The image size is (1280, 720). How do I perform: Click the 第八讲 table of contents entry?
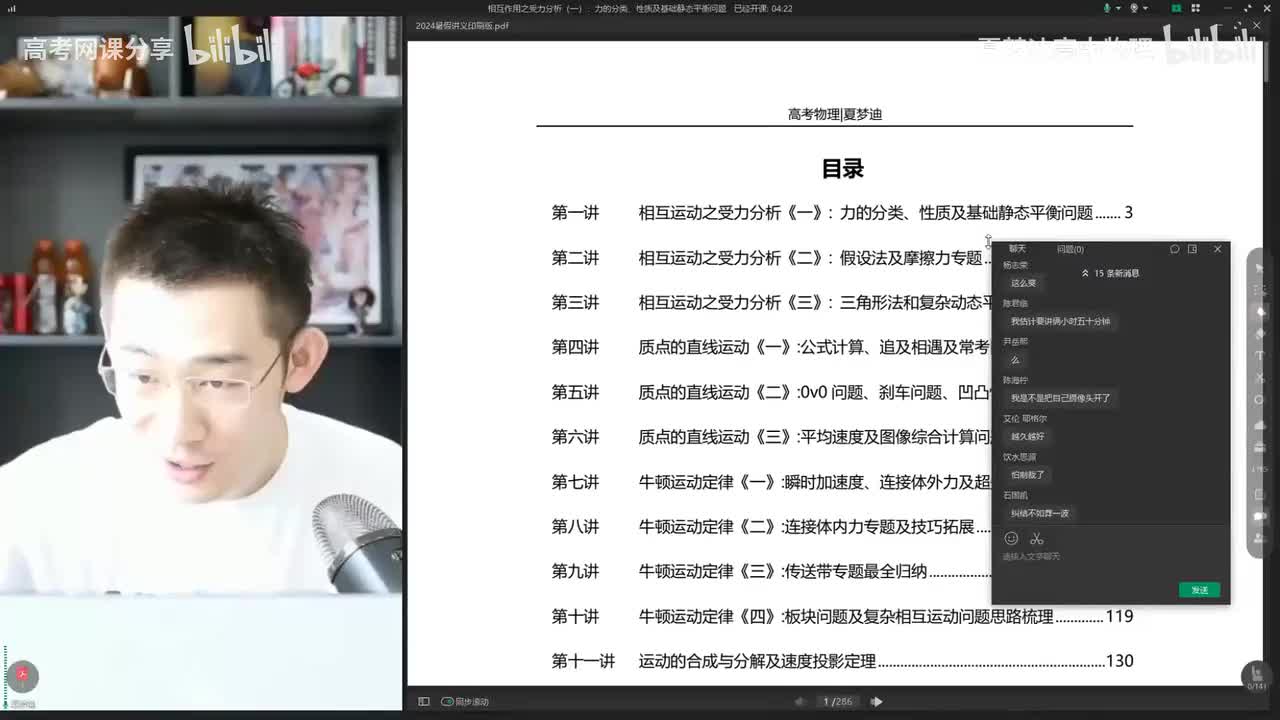click(771, 527)
